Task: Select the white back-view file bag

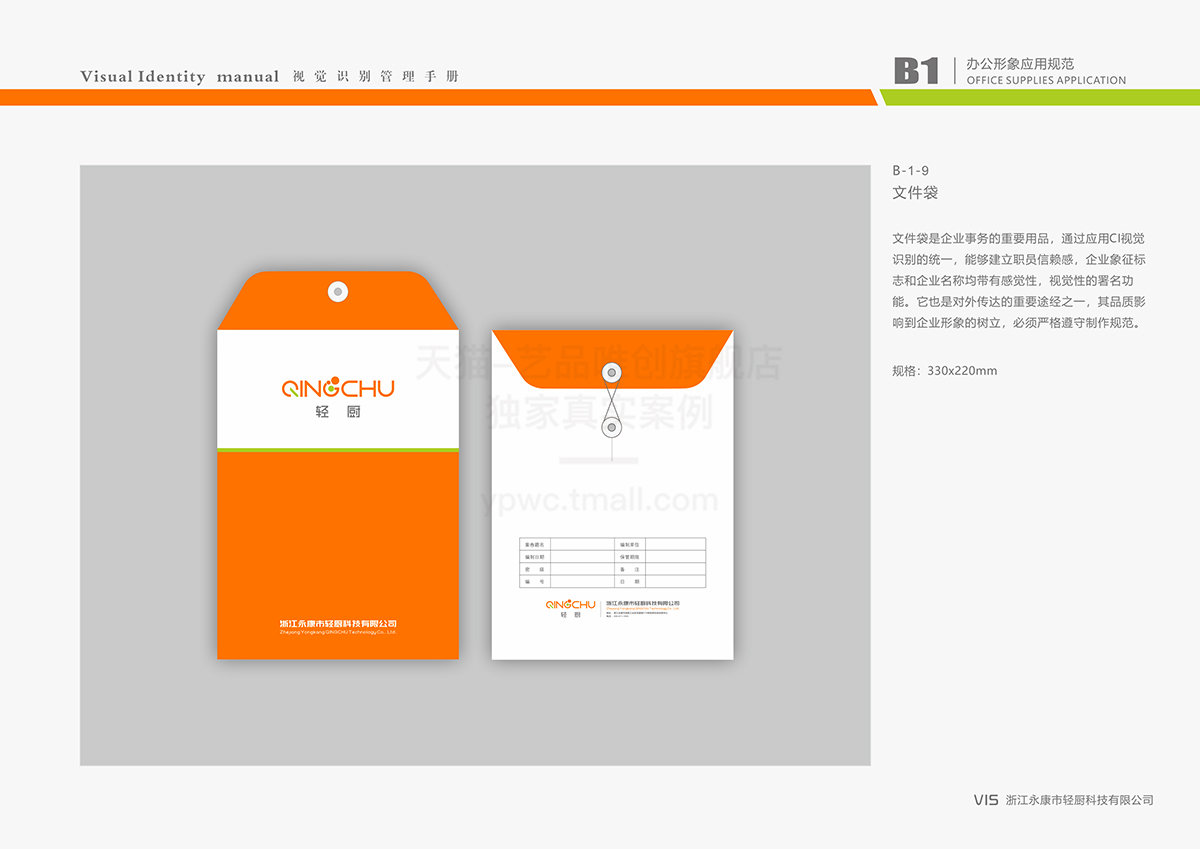Action: coord(612,494)
